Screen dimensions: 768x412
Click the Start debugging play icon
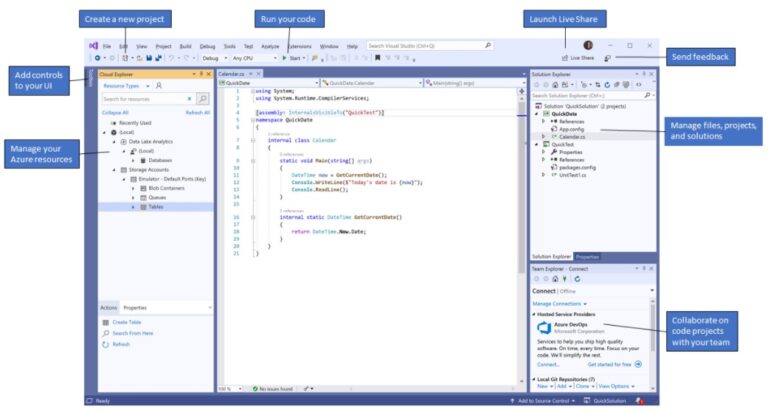(284, 58)
